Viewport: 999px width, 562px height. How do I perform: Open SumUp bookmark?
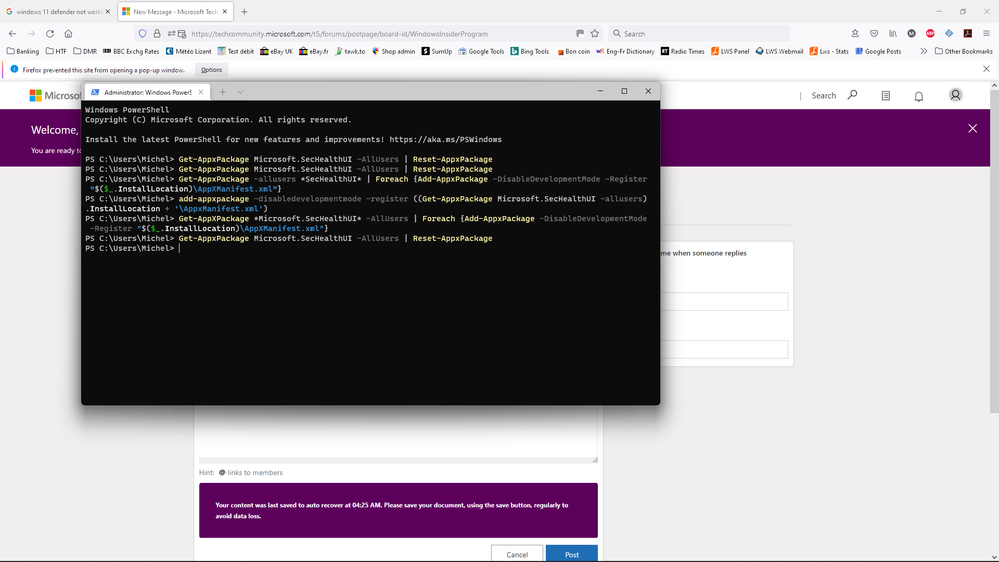coord(436,51)
